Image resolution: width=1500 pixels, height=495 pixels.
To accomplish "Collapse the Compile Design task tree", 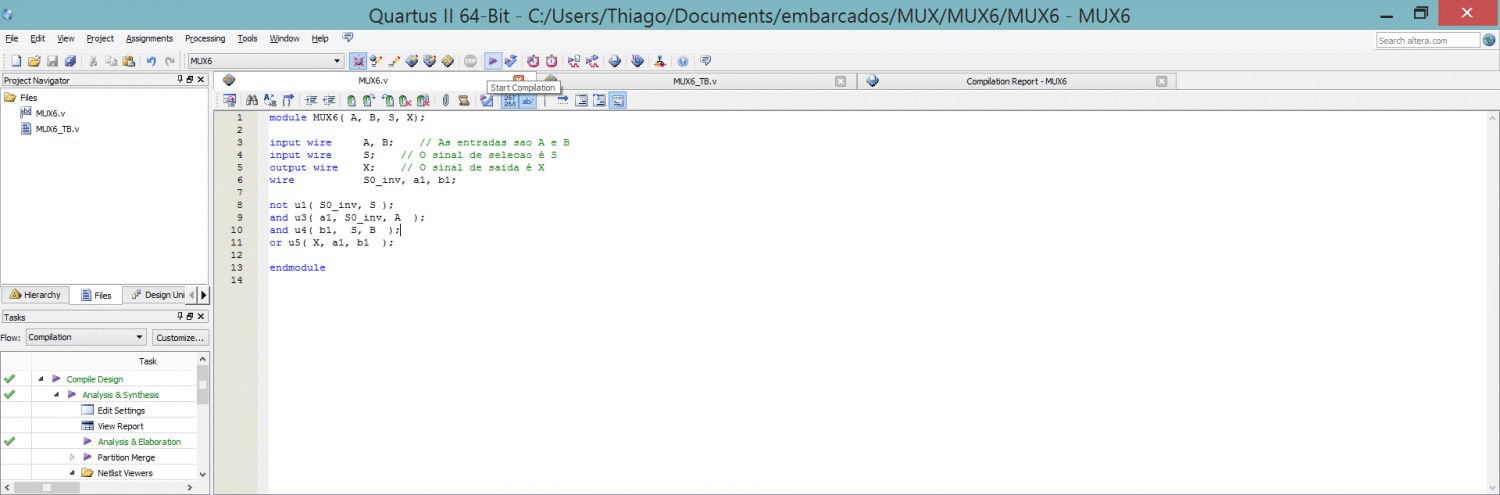I will 41,379.
